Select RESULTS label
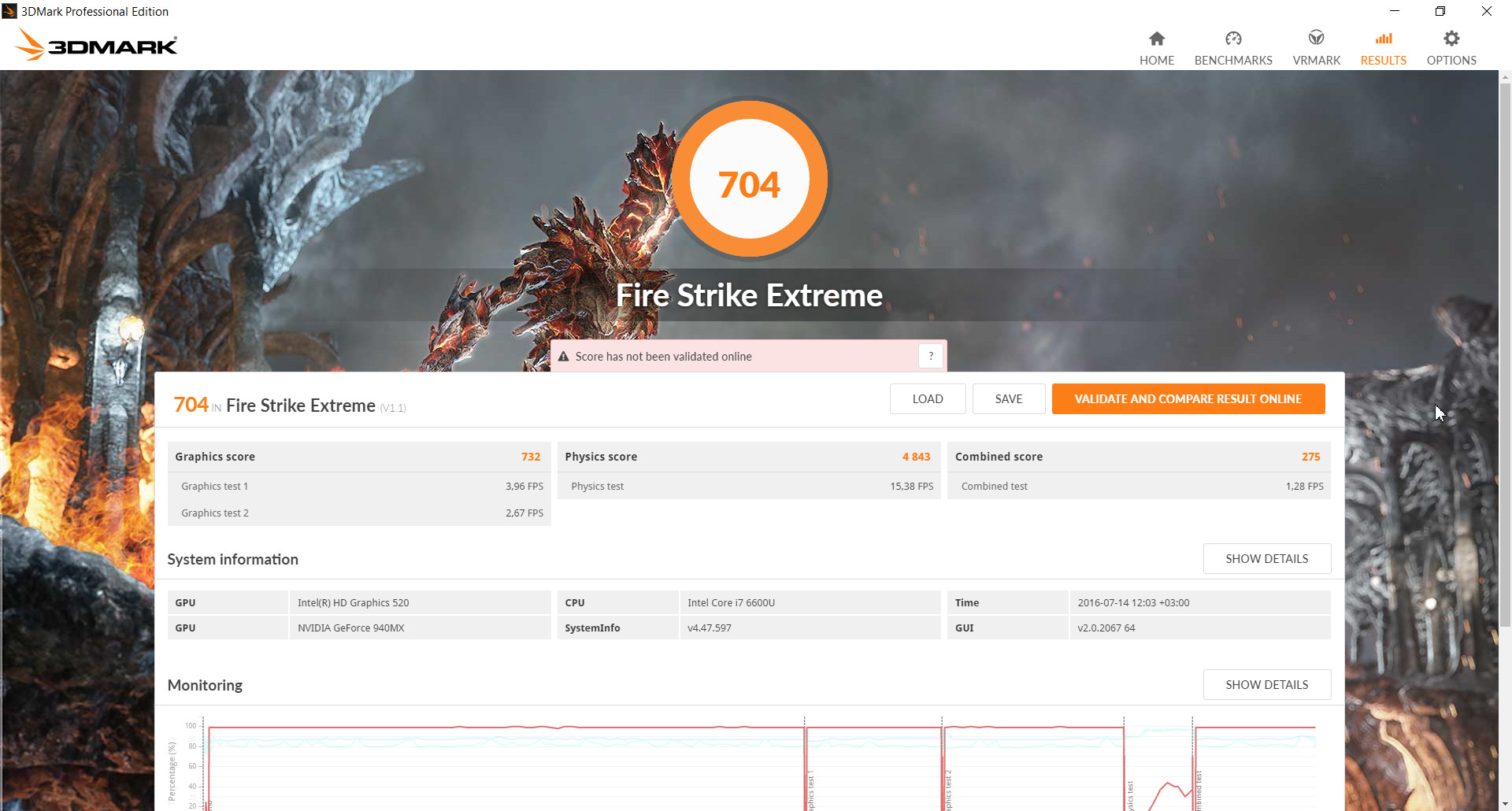This screenshot has height=811, width=1512. pyautogui.click(x=1384, y=61)
